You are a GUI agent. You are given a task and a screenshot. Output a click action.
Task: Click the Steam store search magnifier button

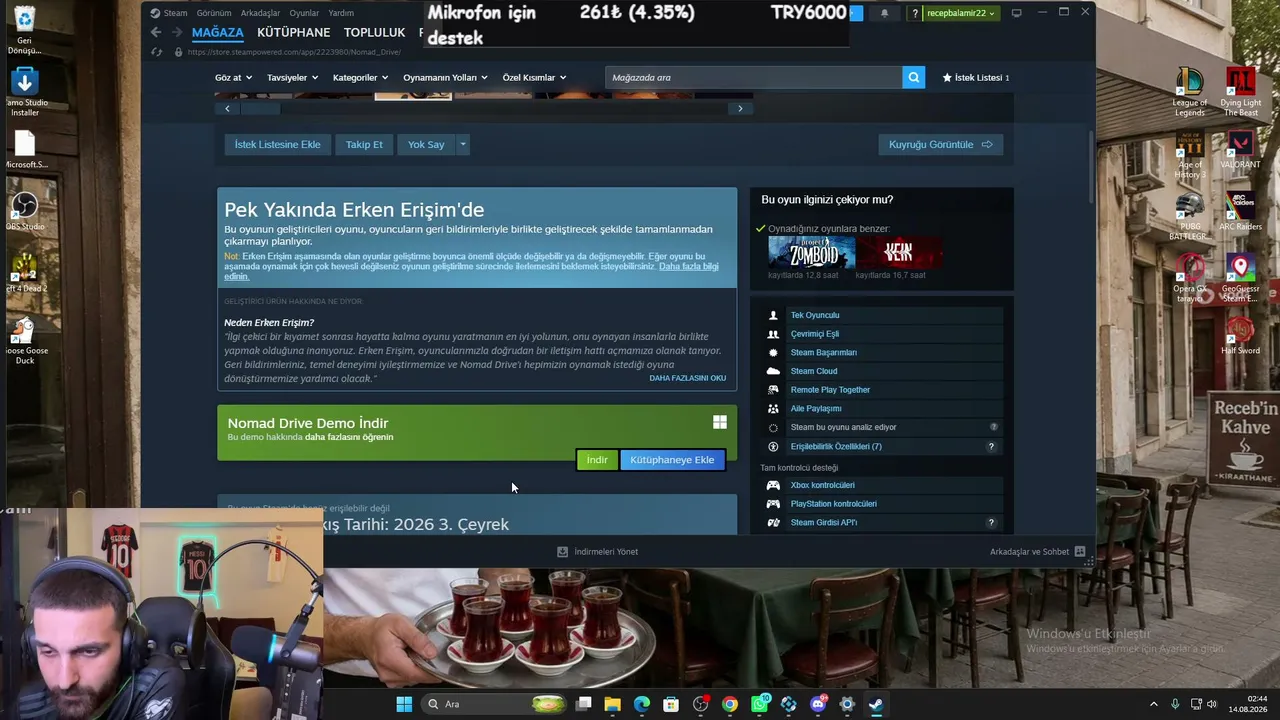pyautogui.click(x=913, y=77)
